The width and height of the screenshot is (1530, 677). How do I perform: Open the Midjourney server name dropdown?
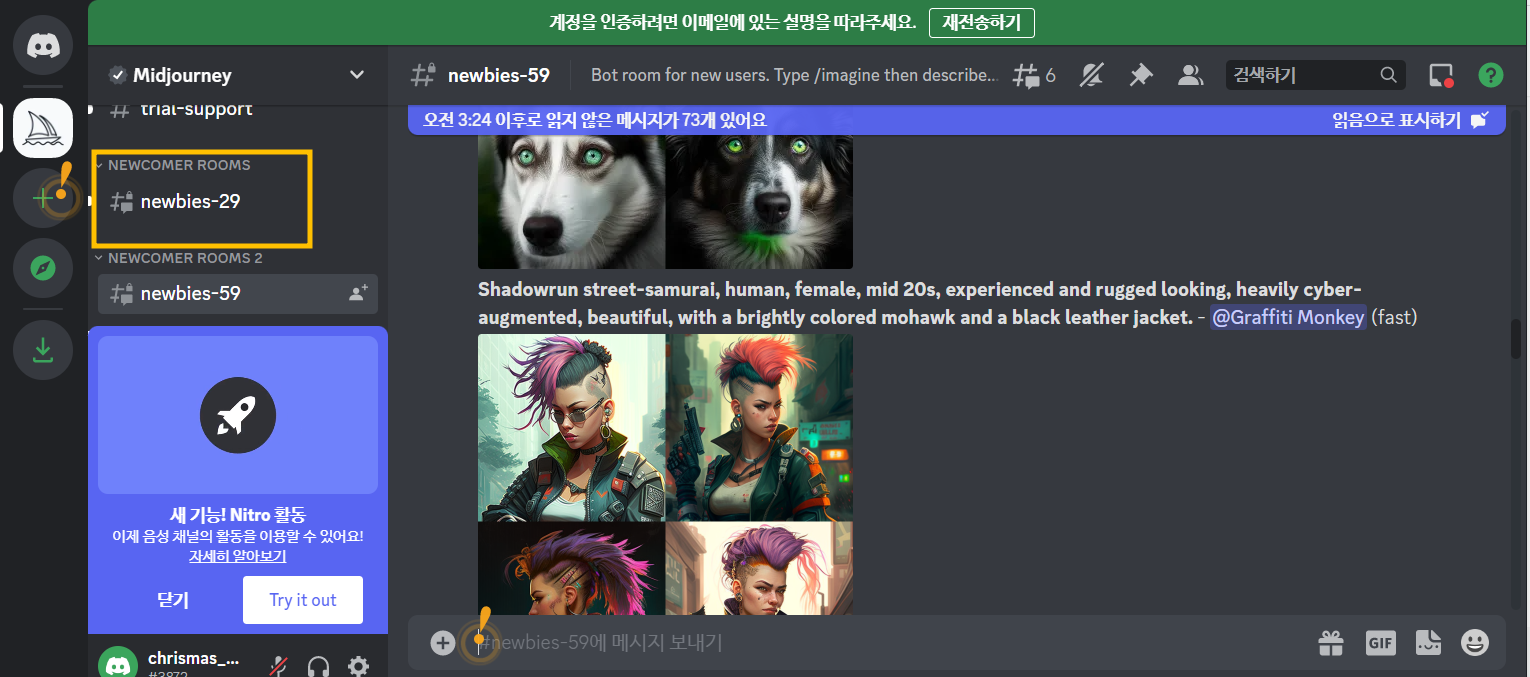click(356, 74)
